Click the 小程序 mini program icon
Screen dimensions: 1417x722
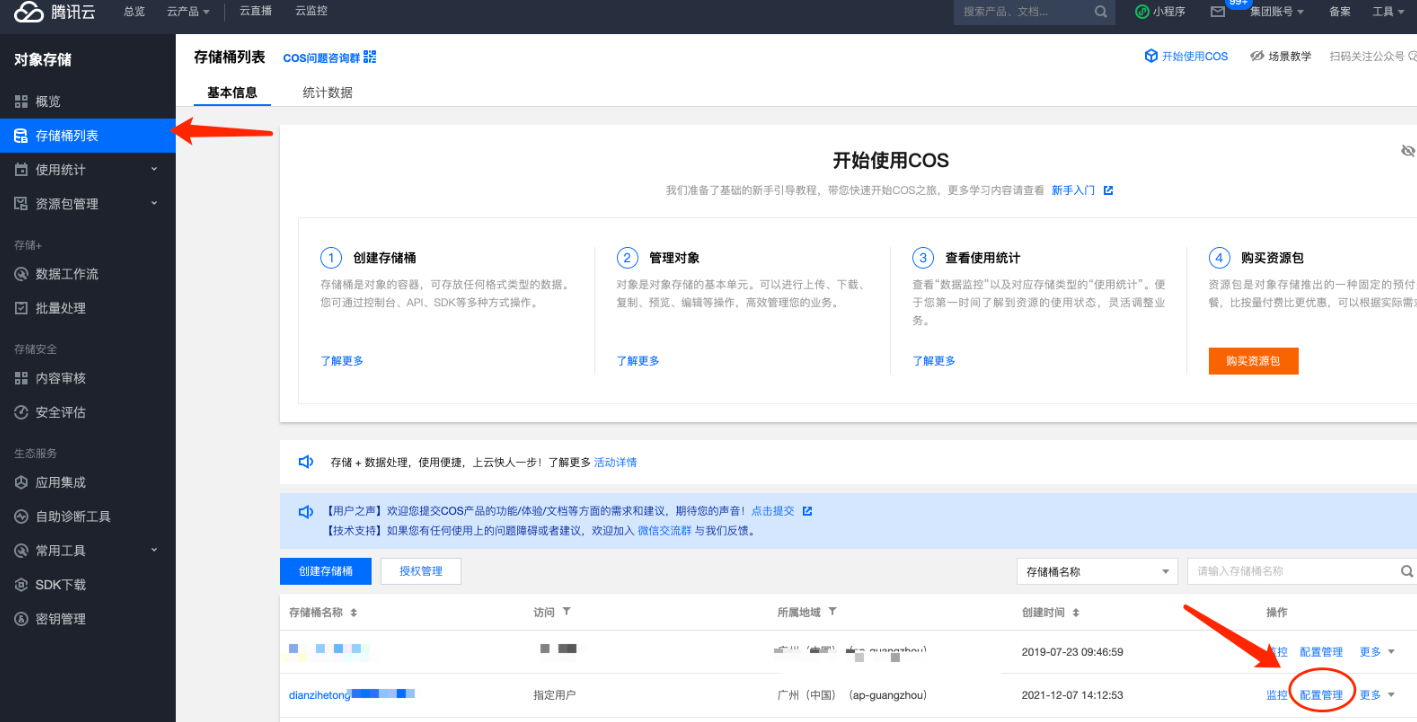[1142, 12]
